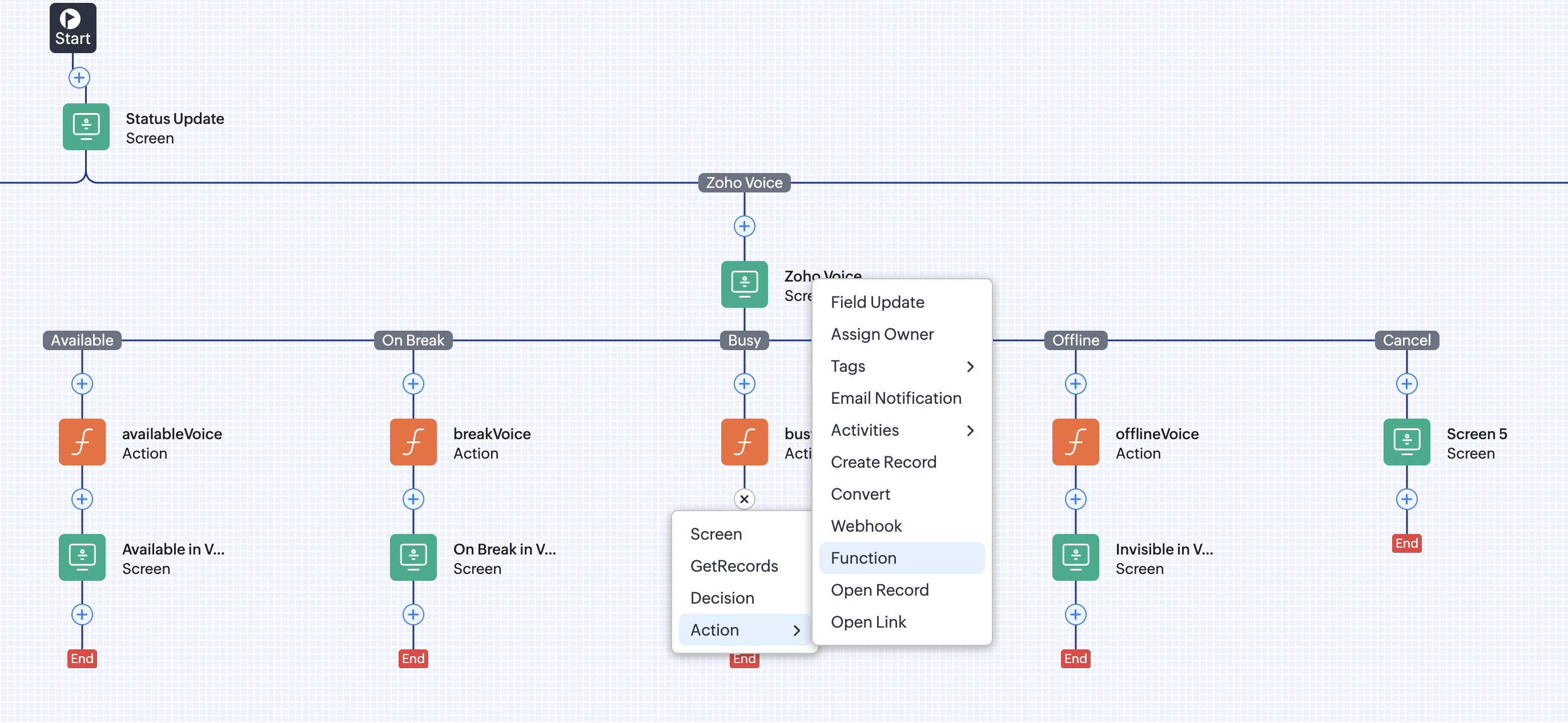The width and height of the screenshot is (1568, 723).
Task: Close the add-node menu with X
Action: coord(744,499)
